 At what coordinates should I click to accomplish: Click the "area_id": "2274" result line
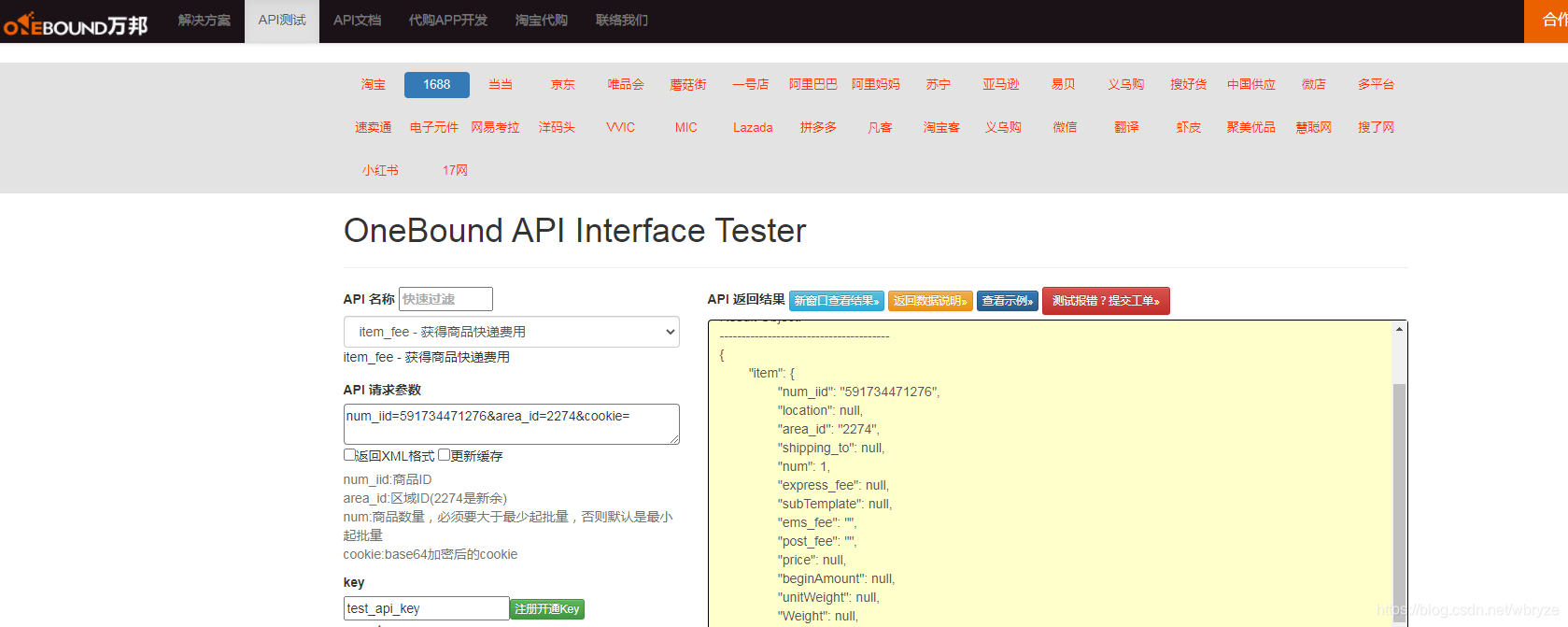(828, 429)
